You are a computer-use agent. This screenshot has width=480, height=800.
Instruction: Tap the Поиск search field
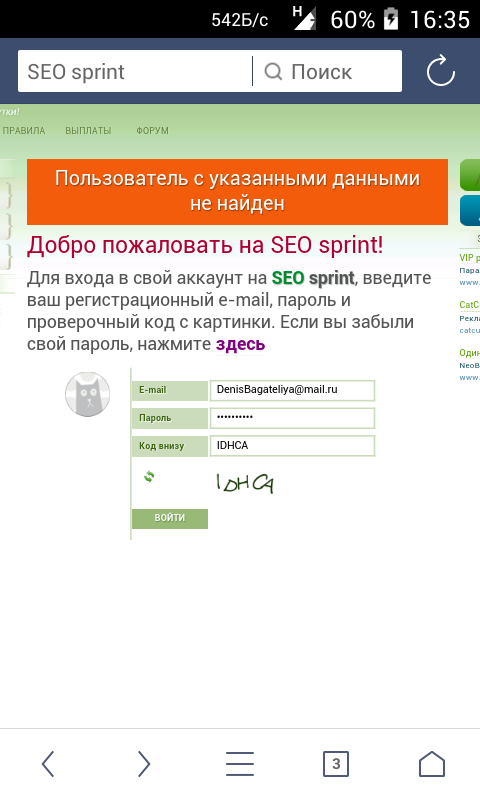(x=328, y=71)
